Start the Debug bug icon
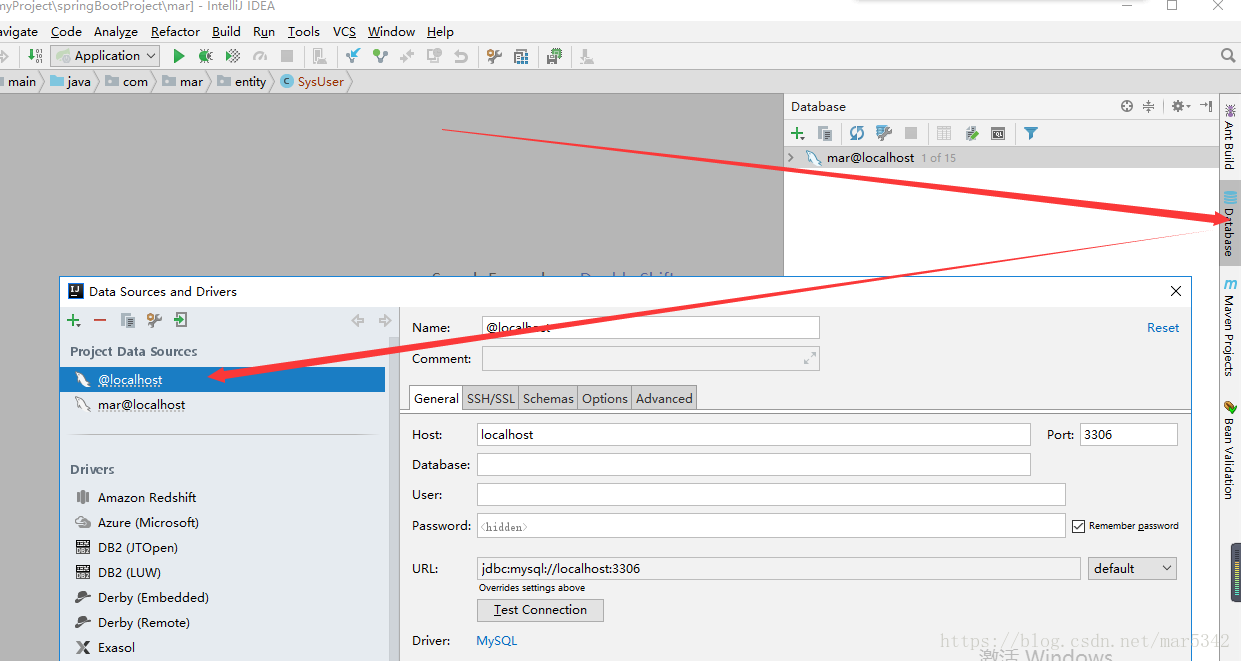The width and height of the screenshot is (1241, 661). pyautogui.click(x=205, y=56)
